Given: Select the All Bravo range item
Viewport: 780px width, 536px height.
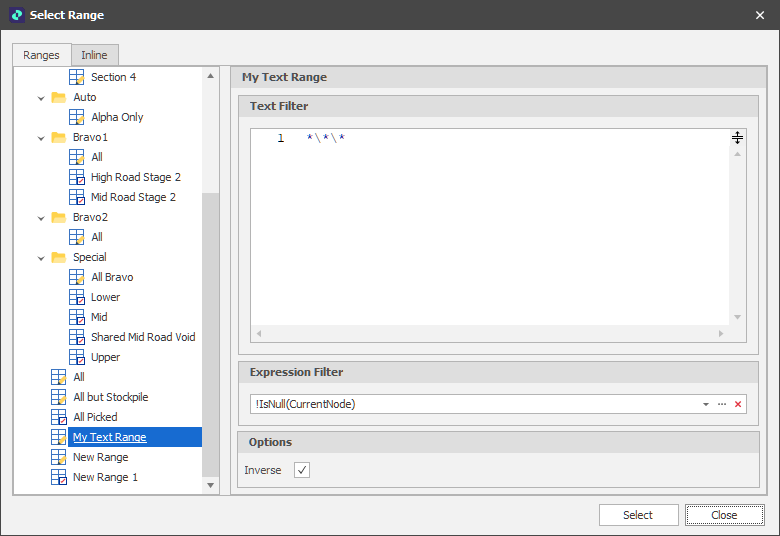Looking at the screenshot, I should [x=112, y=277].
